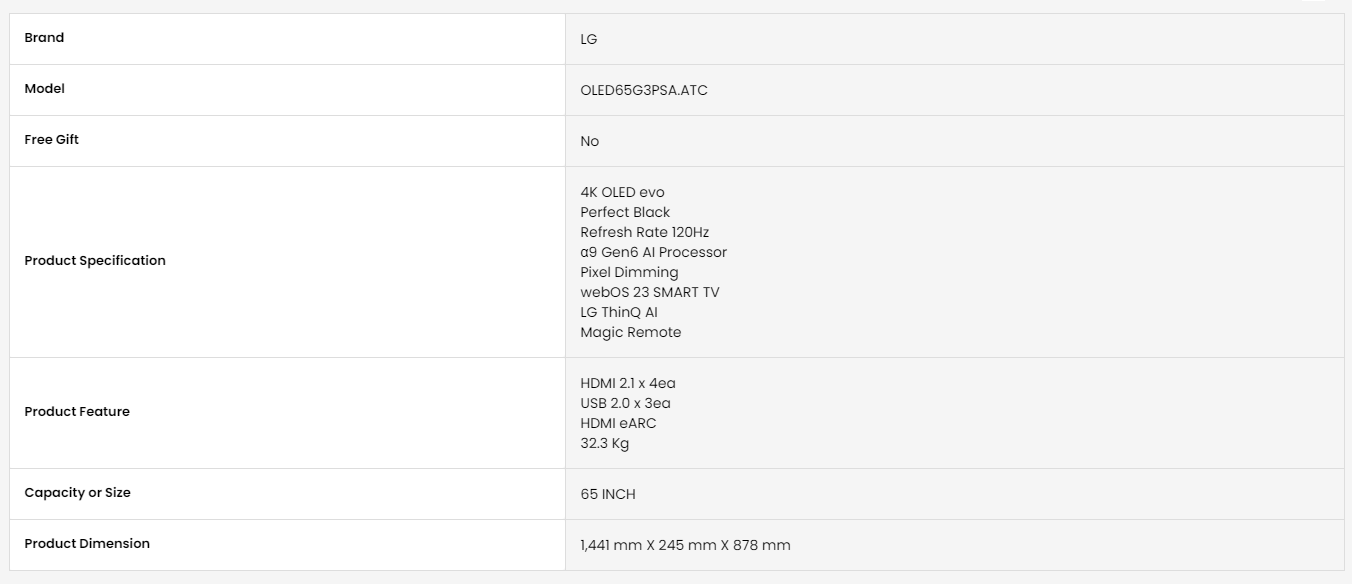Viewport: 1352px width, 584px height.
Task: Click the 65 INCH value
Action: [x=607, y=494]
